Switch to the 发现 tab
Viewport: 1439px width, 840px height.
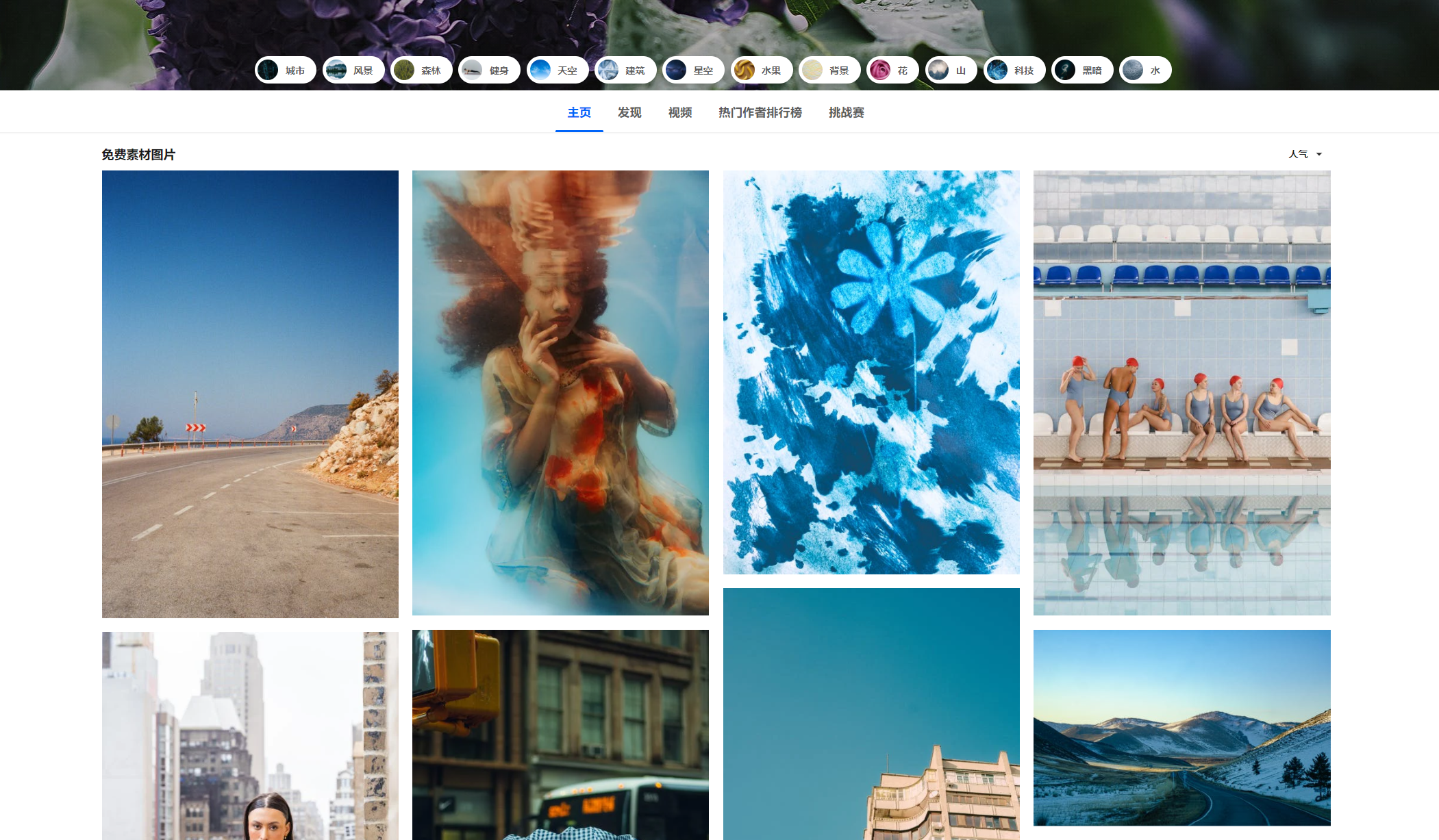coord(629,112)
